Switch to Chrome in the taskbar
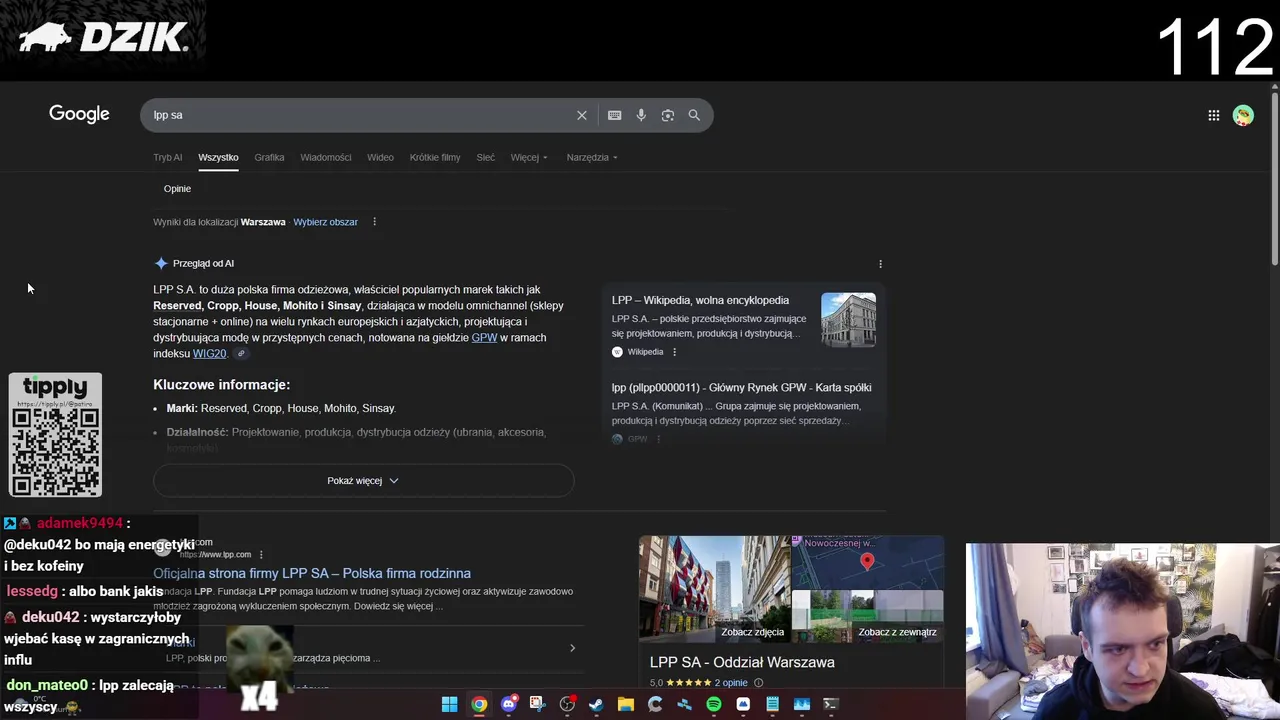The width and height of the screenshot is (1280, 720). [479, 704]
